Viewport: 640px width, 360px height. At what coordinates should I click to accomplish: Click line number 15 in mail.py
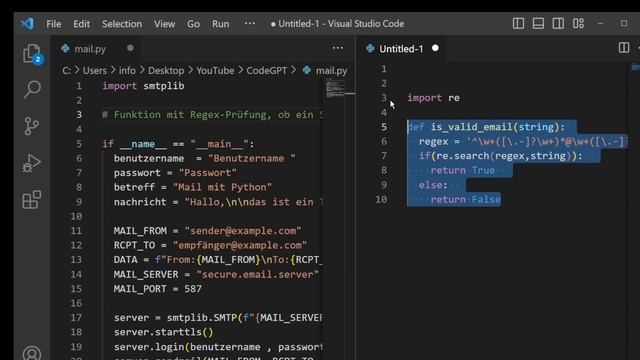(76, 289)
